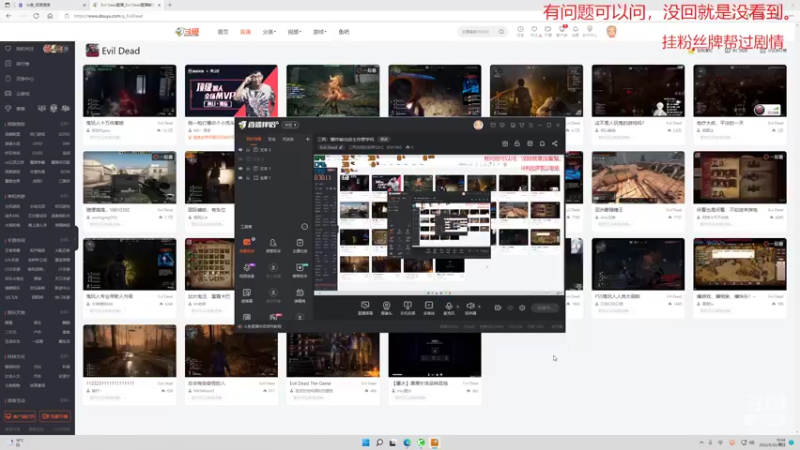
Task: Go to 首页 in Douyu navigation
Action: [x=223, y=32]
